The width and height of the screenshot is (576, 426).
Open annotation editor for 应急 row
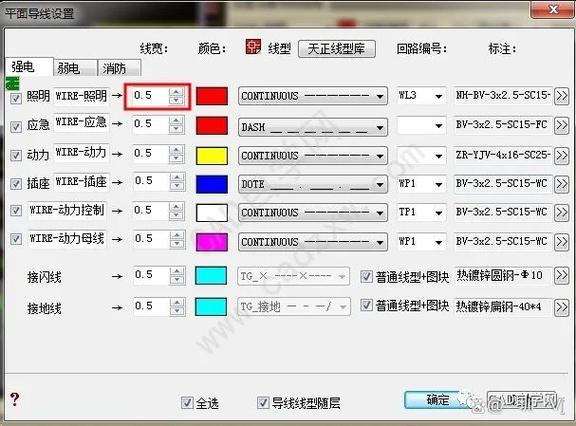pyautogui.click(x=562, y=126)
